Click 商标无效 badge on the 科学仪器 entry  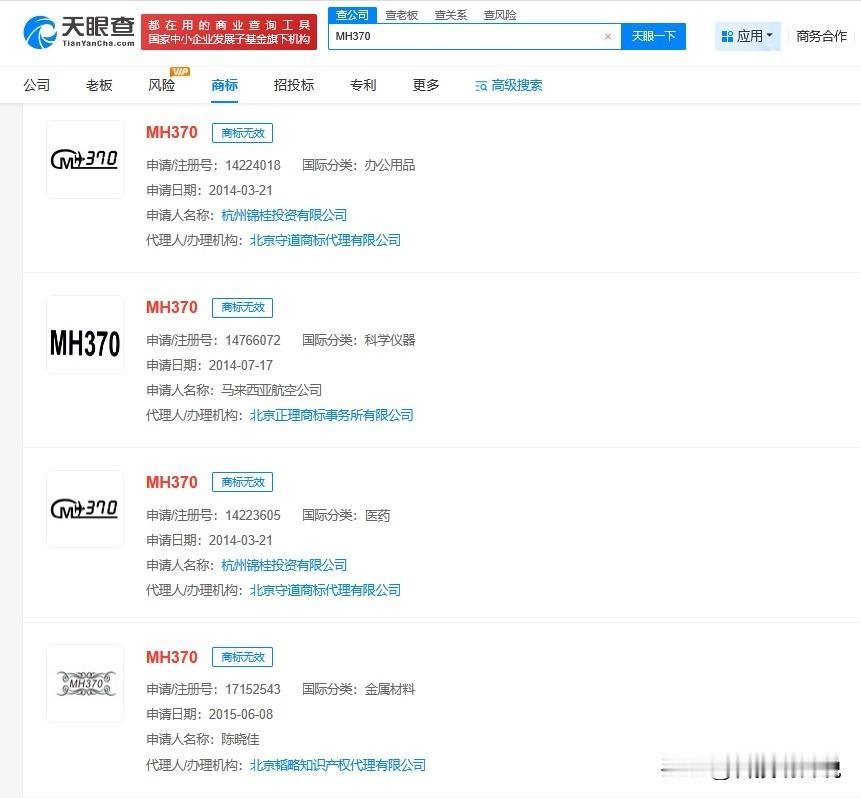click(243, 308)
